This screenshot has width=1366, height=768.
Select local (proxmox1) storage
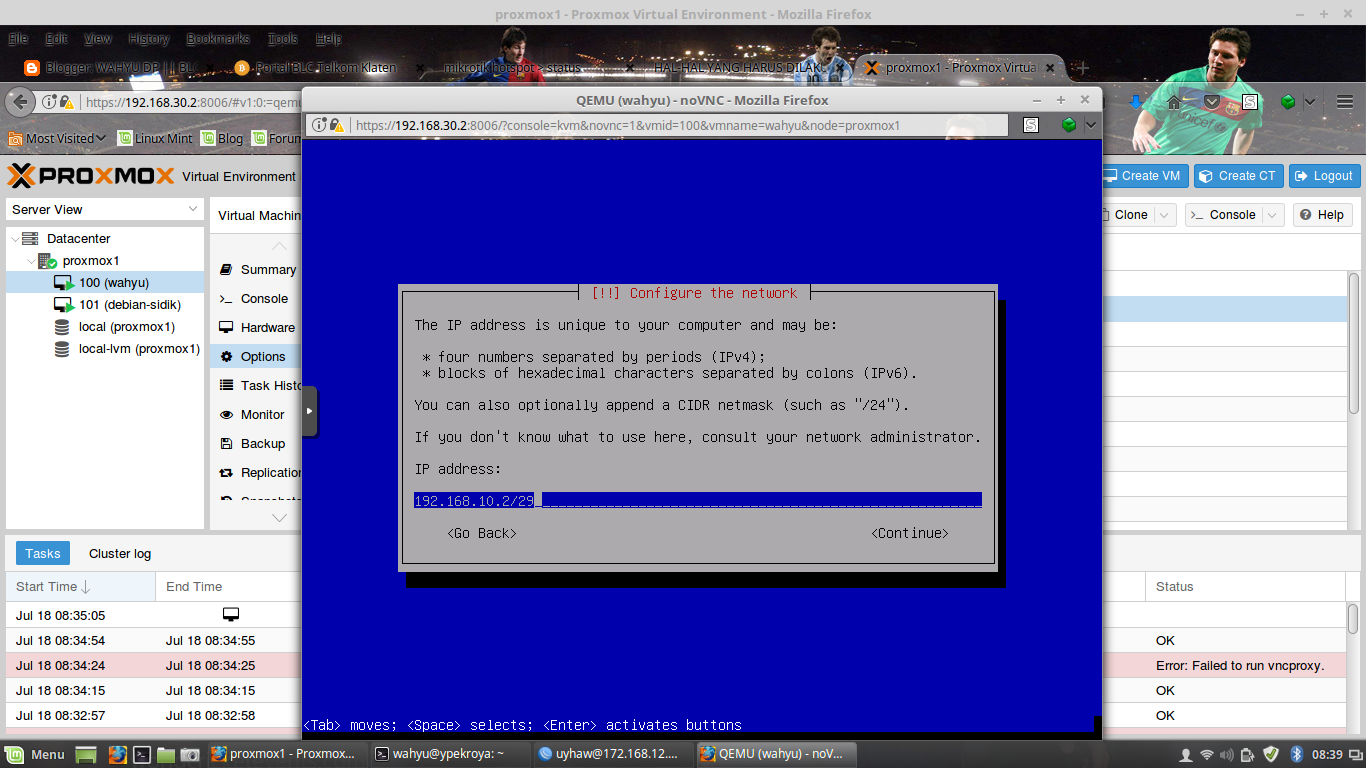(x=105, y=327)
